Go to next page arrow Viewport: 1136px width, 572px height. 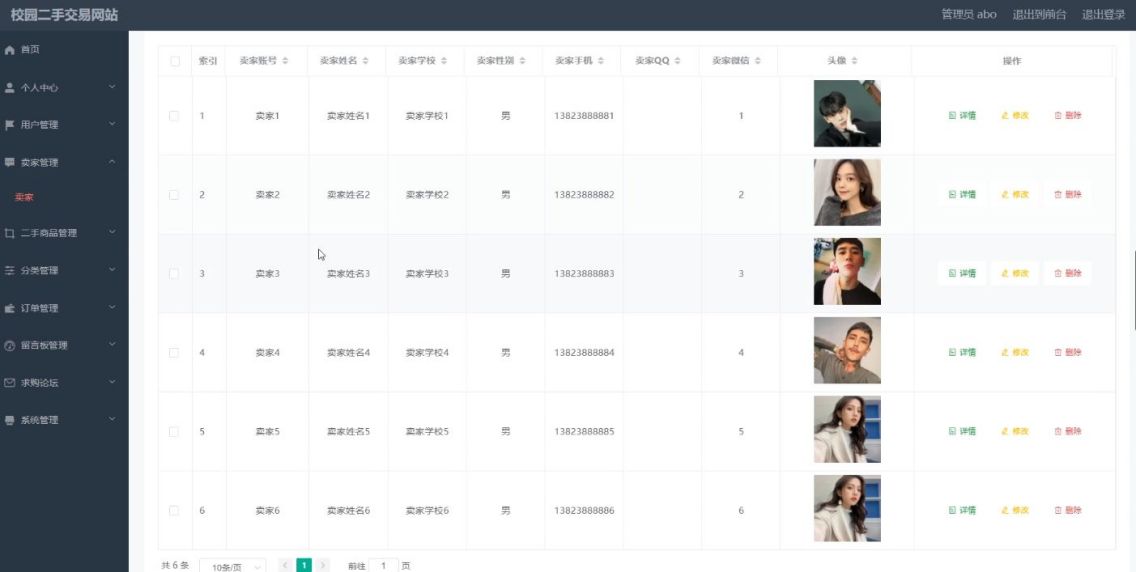[x=323, y=565]
